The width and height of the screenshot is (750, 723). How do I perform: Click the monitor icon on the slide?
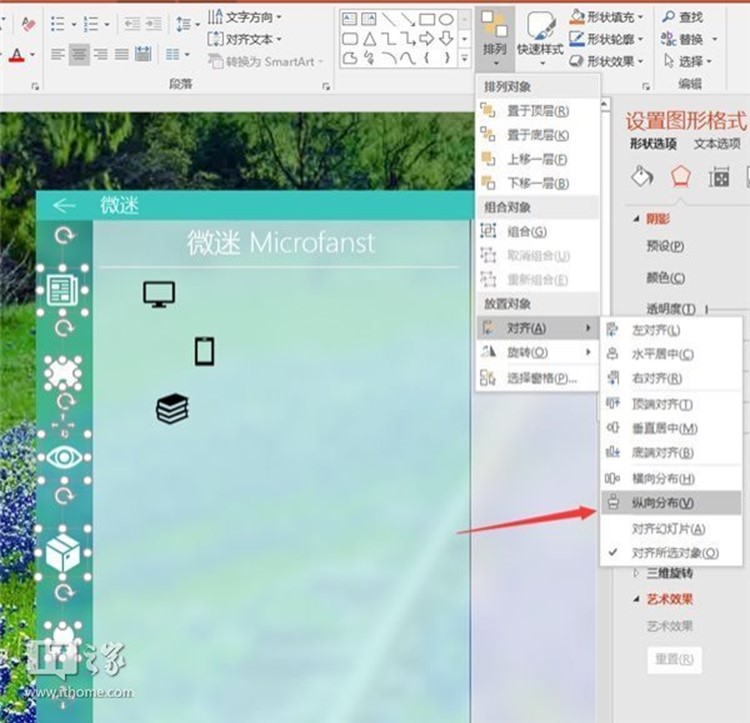click(x=159, y=293)
